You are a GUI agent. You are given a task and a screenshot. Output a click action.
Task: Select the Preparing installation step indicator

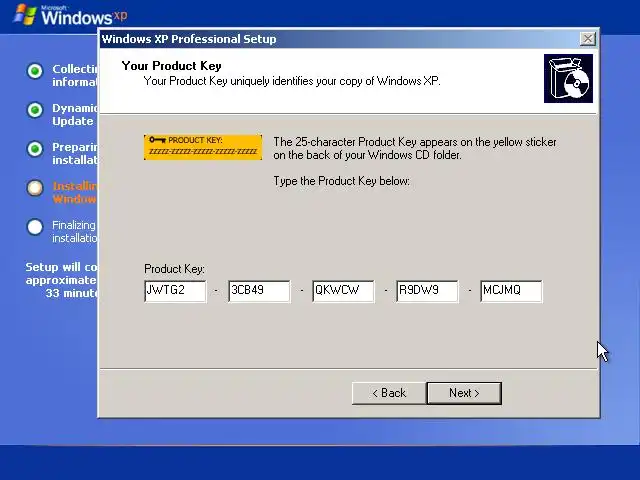pyautogui.click(x=35, y=149)
